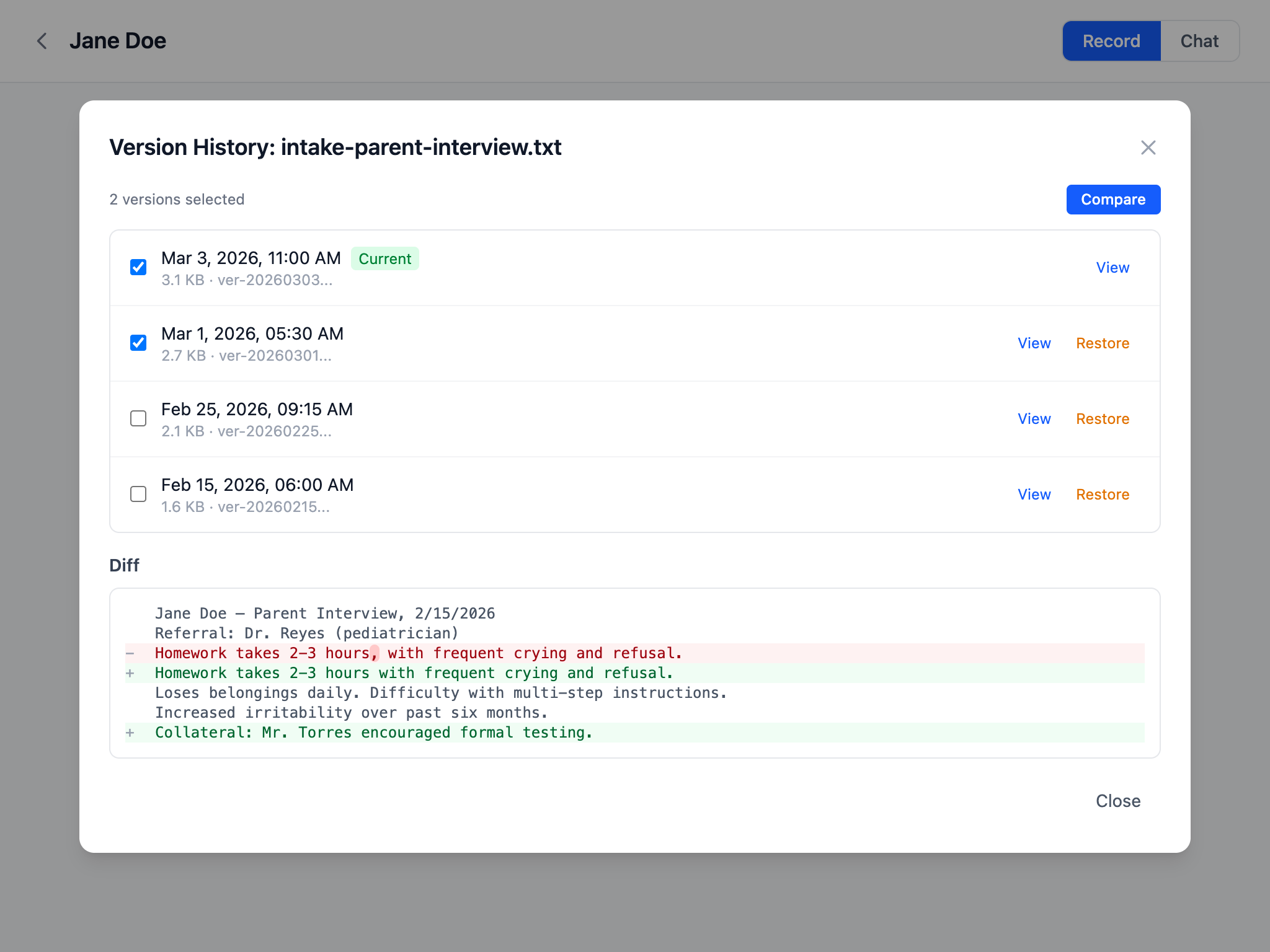Select the Feb 25, 2026 version checkbox

[x=138, y=418]
